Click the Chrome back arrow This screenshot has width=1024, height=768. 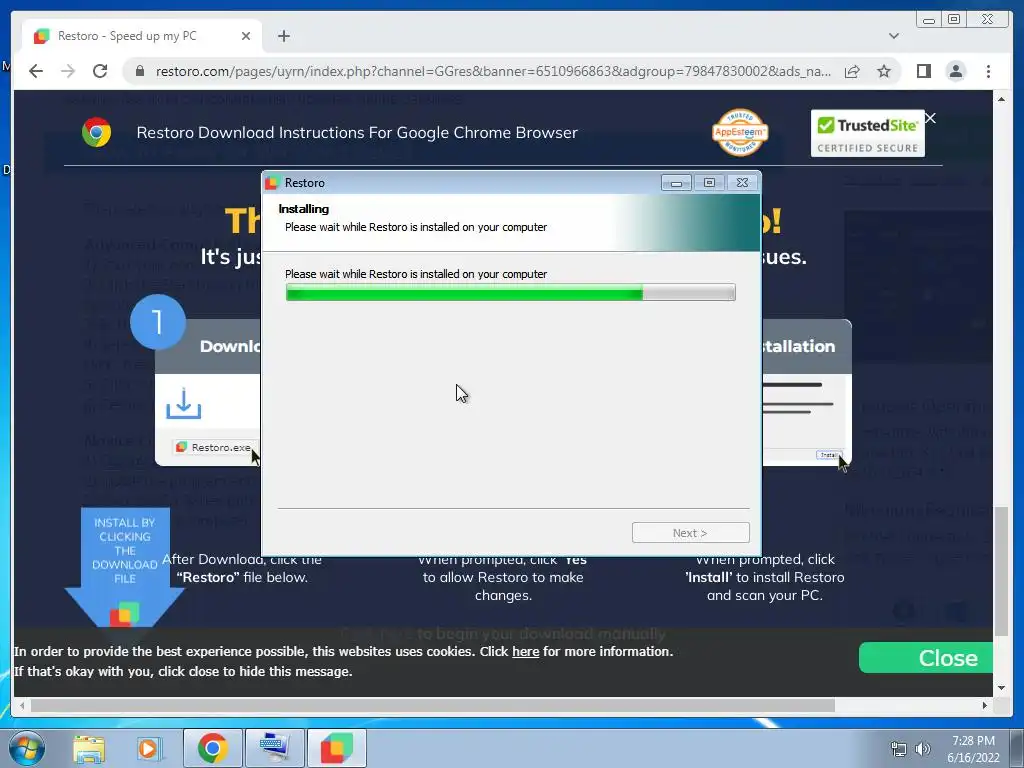point(36,71)
